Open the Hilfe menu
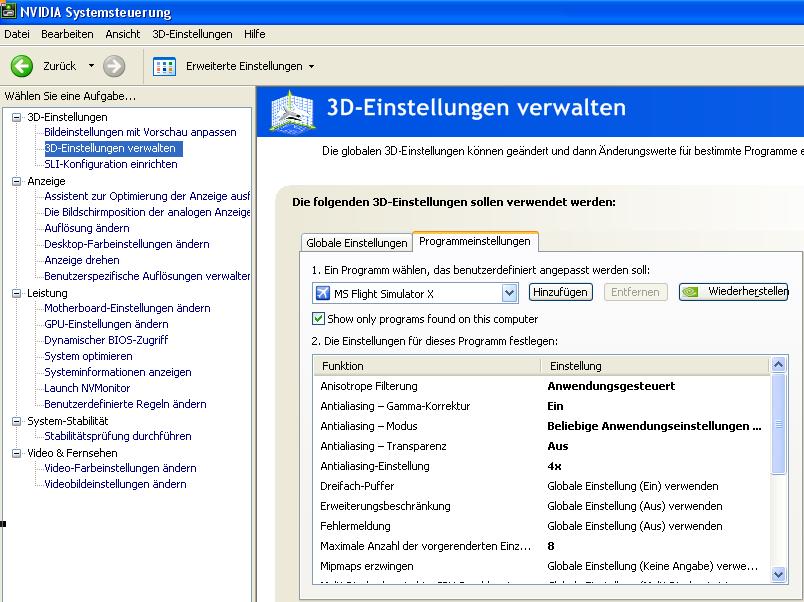This screenshot has height=602, width=804. [254, 34]
